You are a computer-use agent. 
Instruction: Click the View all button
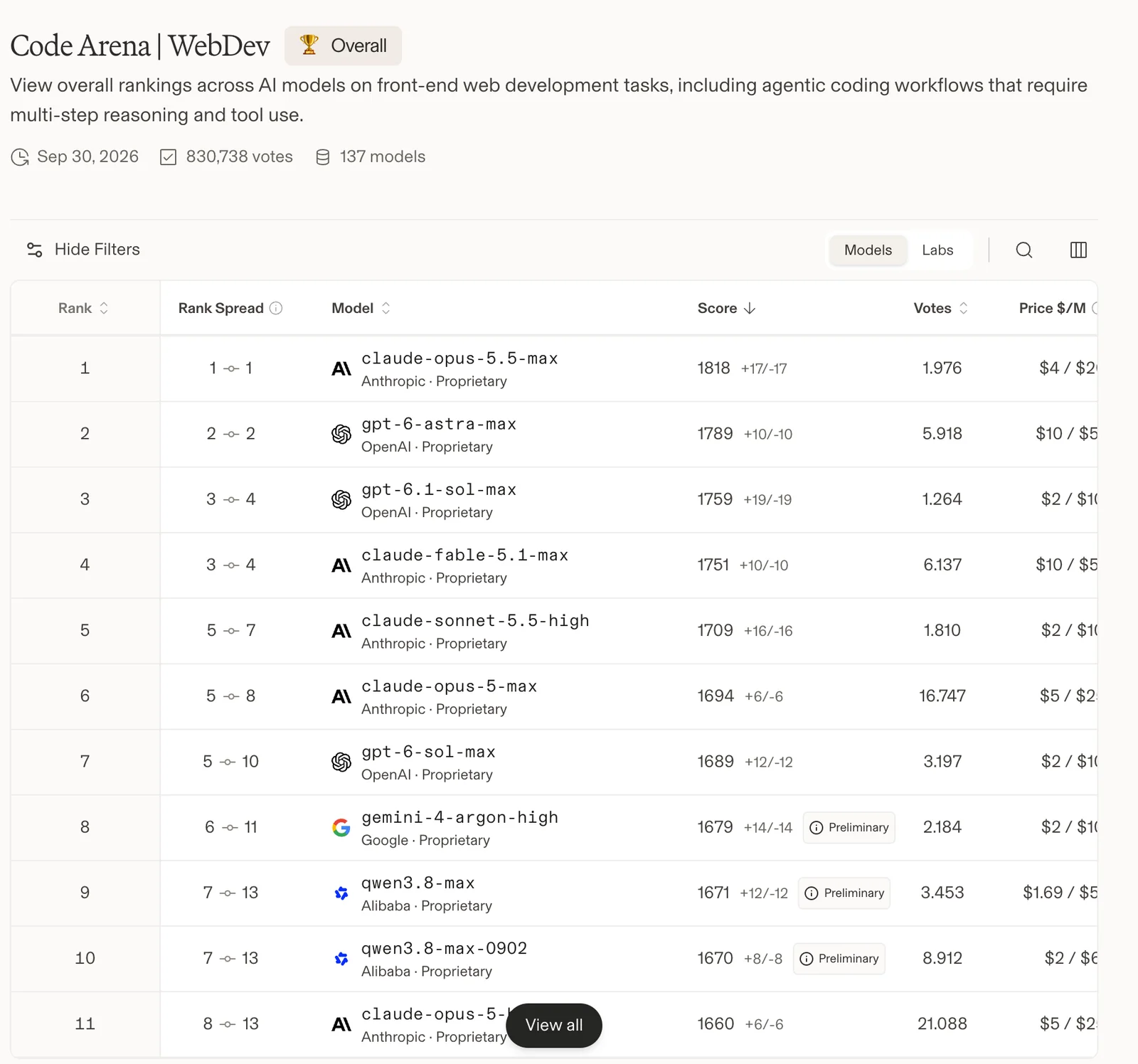(x=554, y=1025)
